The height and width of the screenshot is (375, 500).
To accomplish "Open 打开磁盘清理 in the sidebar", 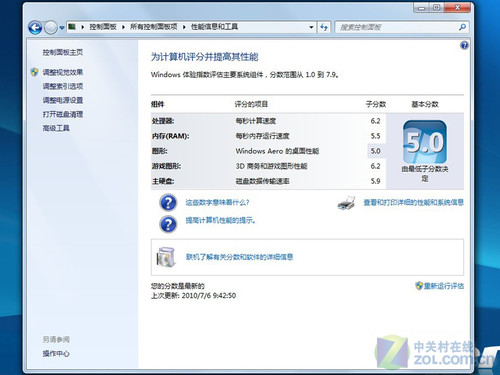I will click(x=63, y=114).
